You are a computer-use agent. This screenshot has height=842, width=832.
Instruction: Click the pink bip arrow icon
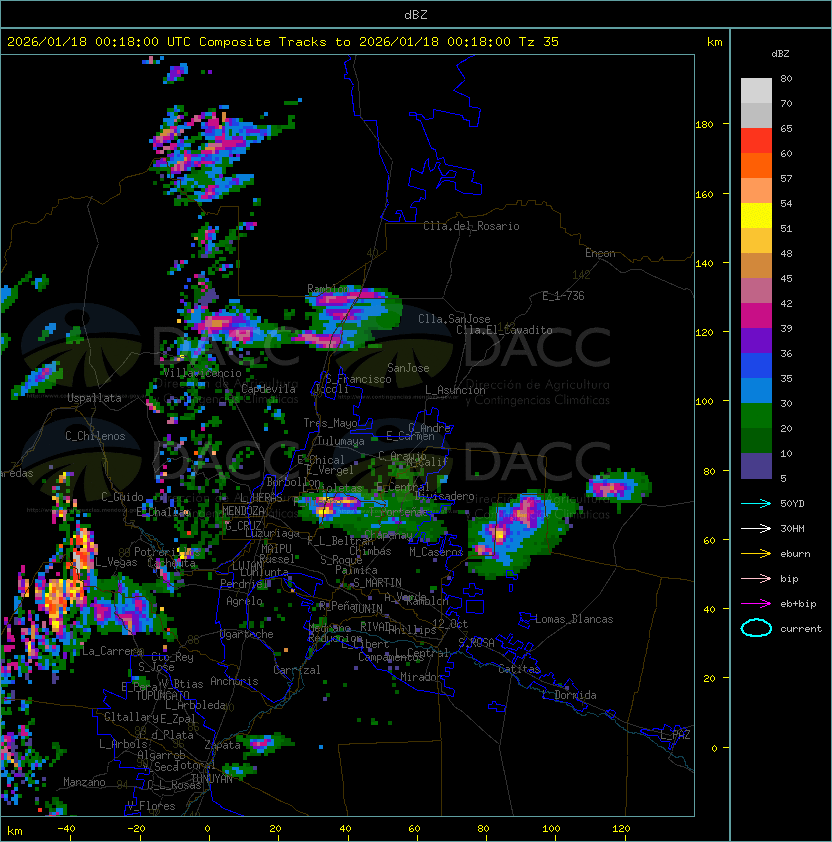click(756, 579)
